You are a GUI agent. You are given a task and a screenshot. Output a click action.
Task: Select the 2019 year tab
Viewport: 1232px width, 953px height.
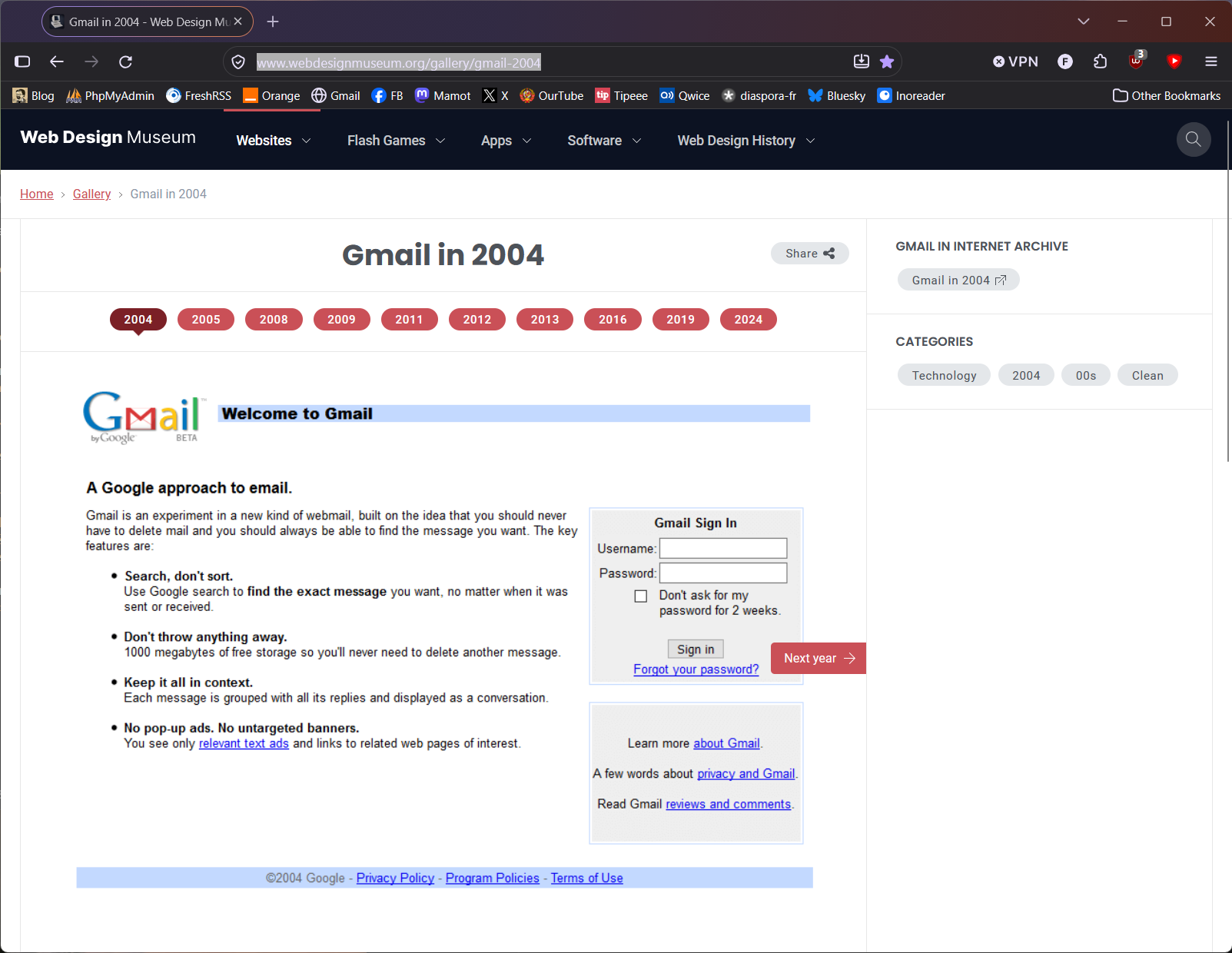pos(681,320)
